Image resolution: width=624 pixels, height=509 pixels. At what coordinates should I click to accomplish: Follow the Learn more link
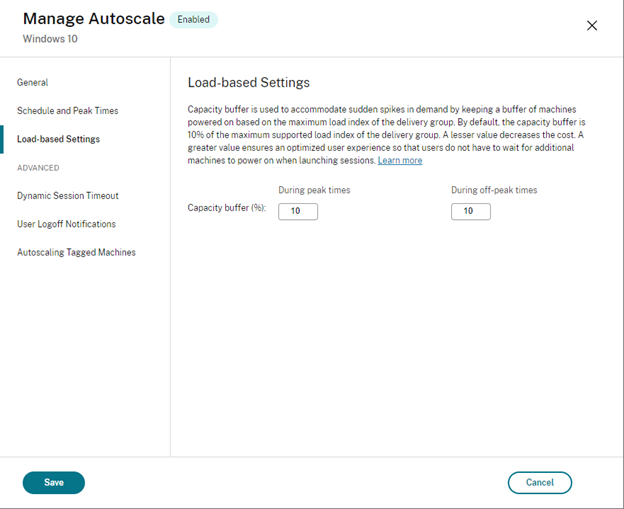[399, 161]
